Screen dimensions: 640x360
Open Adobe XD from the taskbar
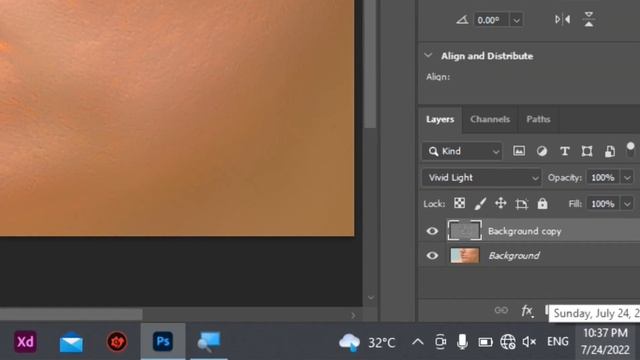click(x=25, y=342)
